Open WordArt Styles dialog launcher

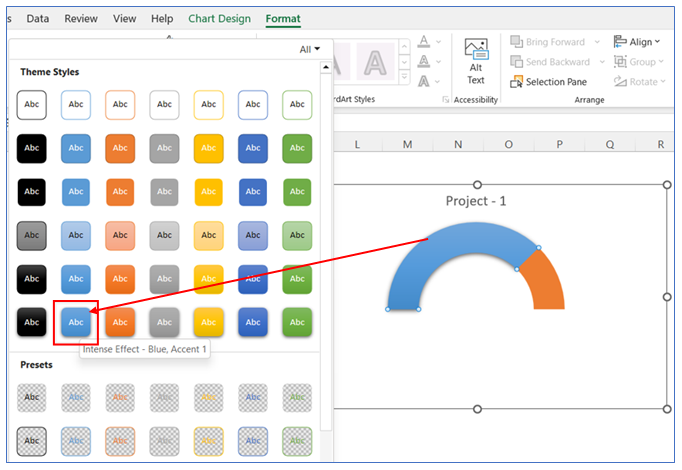446,100
